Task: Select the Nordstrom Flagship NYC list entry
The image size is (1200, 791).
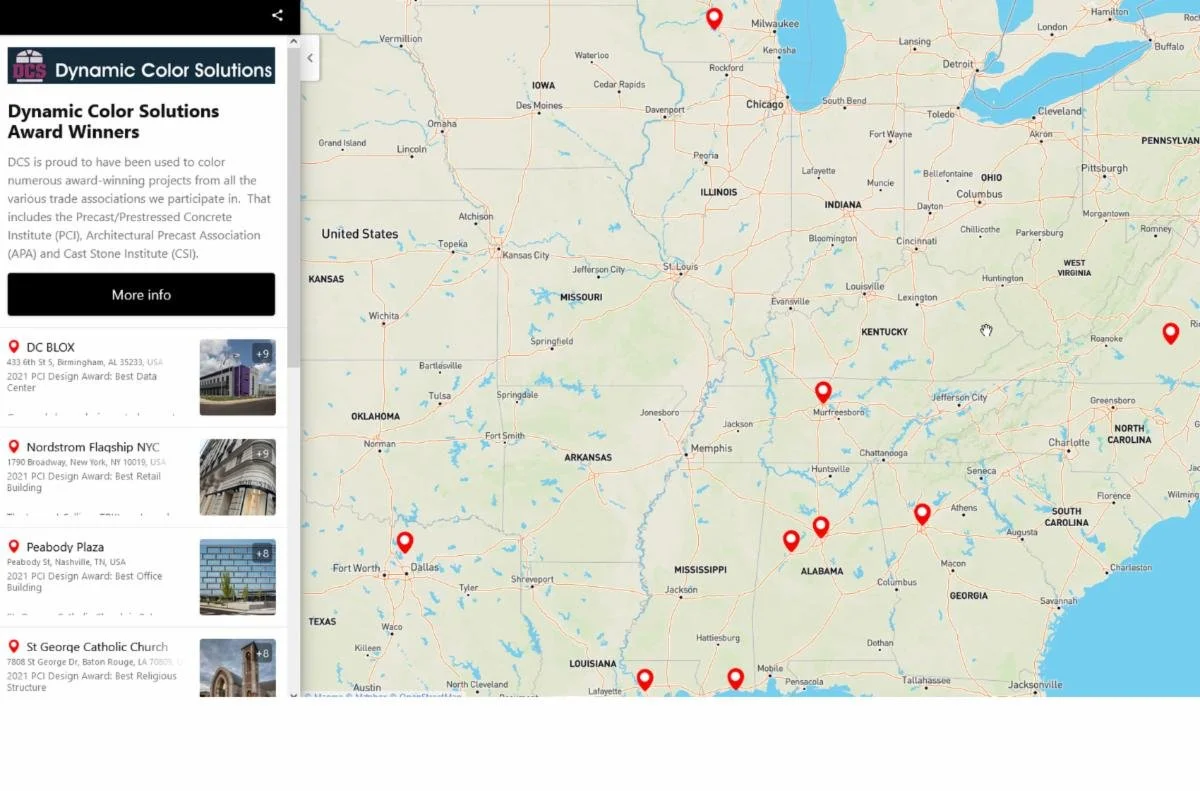Action: tap(93, 447)
